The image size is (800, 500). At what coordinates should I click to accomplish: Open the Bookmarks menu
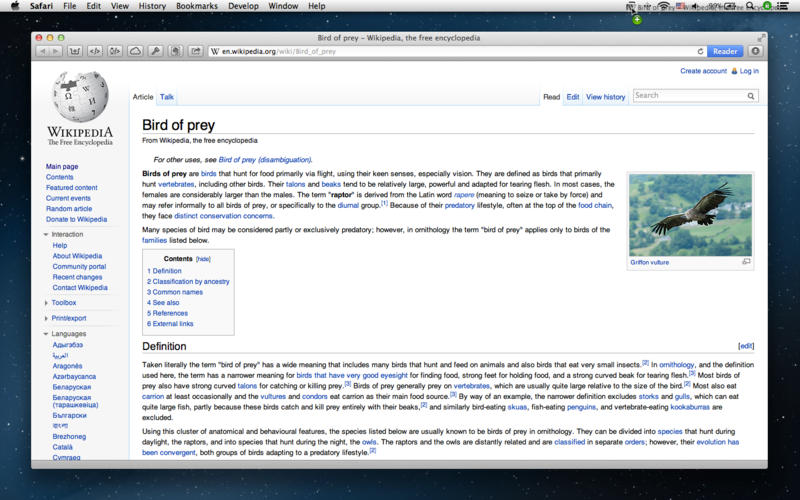click(197, 6)
